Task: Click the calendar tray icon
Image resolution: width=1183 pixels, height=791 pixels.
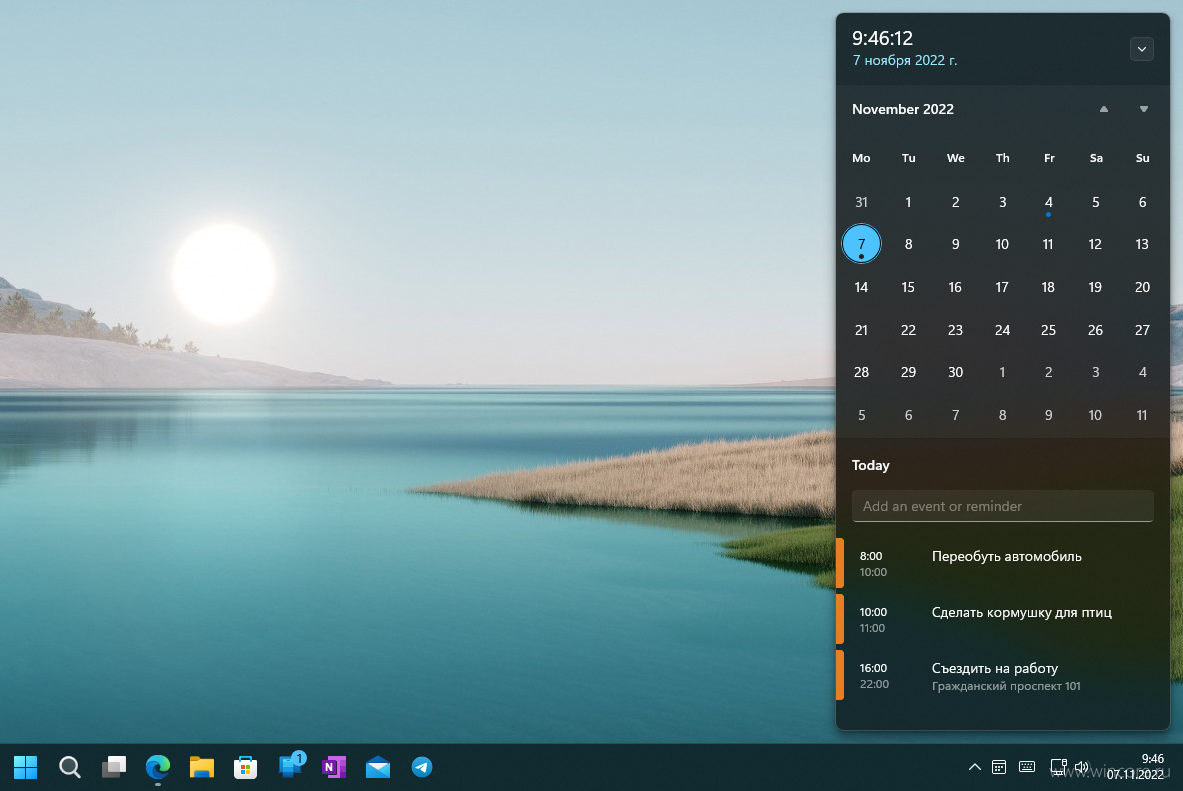Action: [998, 767]
